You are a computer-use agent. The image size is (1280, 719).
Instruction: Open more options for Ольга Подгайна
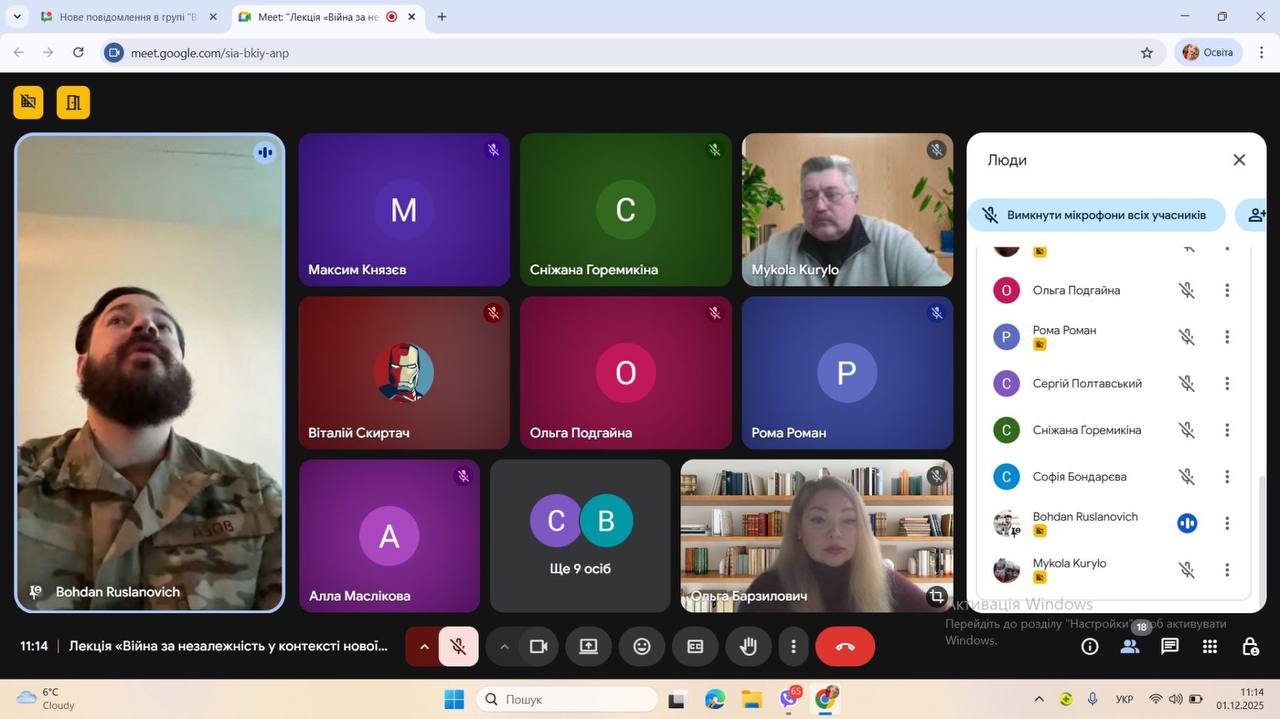coord(1227,291)
